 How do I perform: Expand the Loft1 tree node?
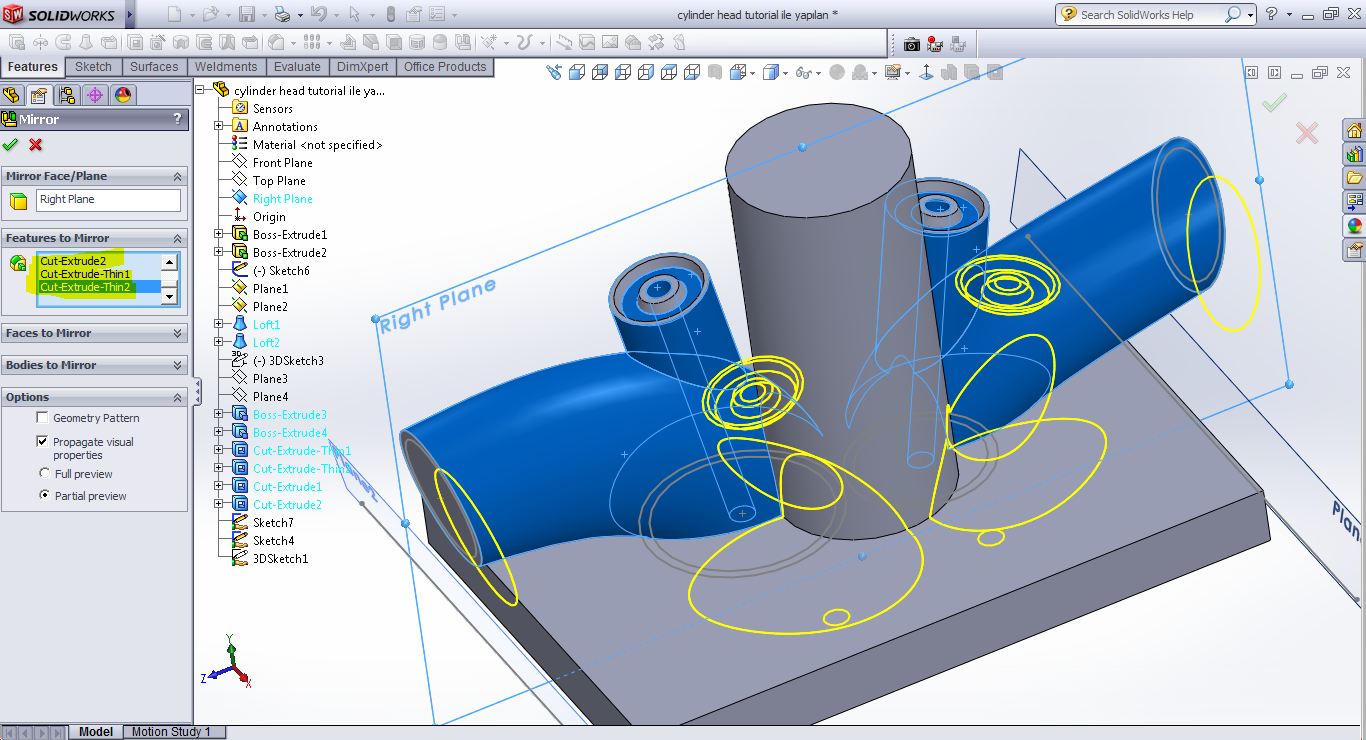point(219,325)
